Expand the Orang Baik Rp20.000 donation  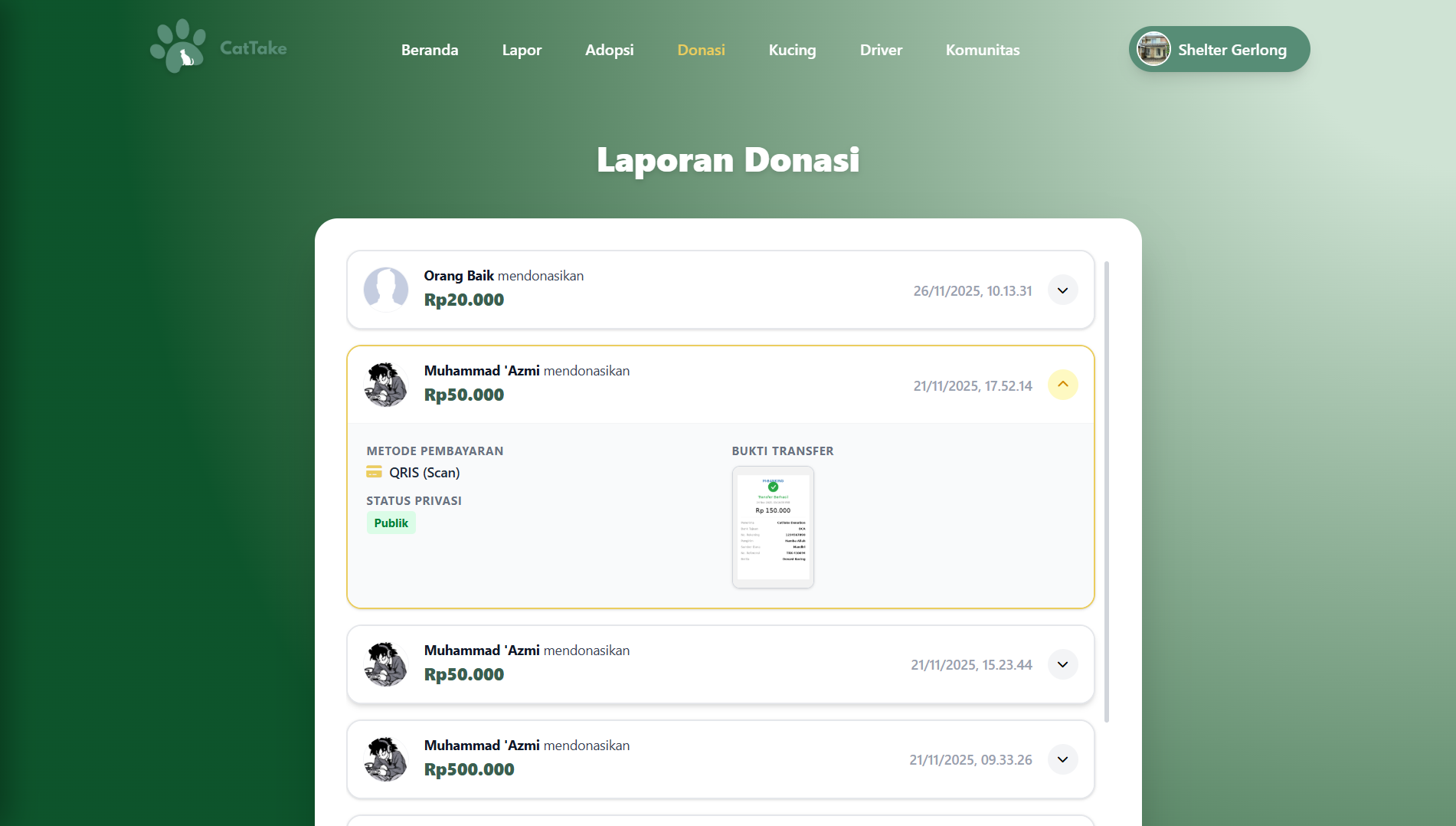(1062, 290)
